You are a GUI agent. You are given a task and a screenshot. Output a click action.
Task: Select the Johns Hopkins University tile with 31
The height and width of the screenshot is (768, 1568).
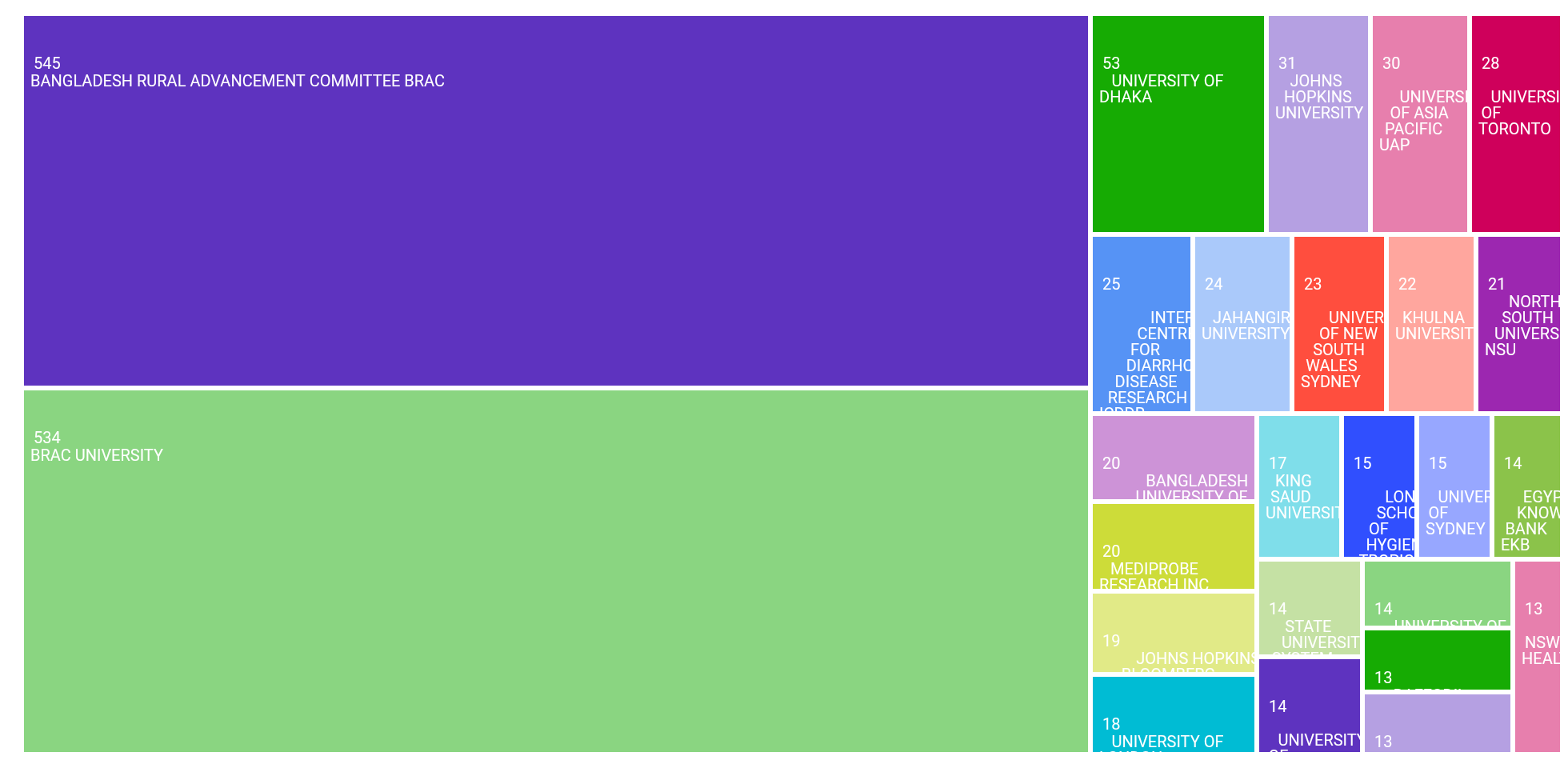(1318, 124)
